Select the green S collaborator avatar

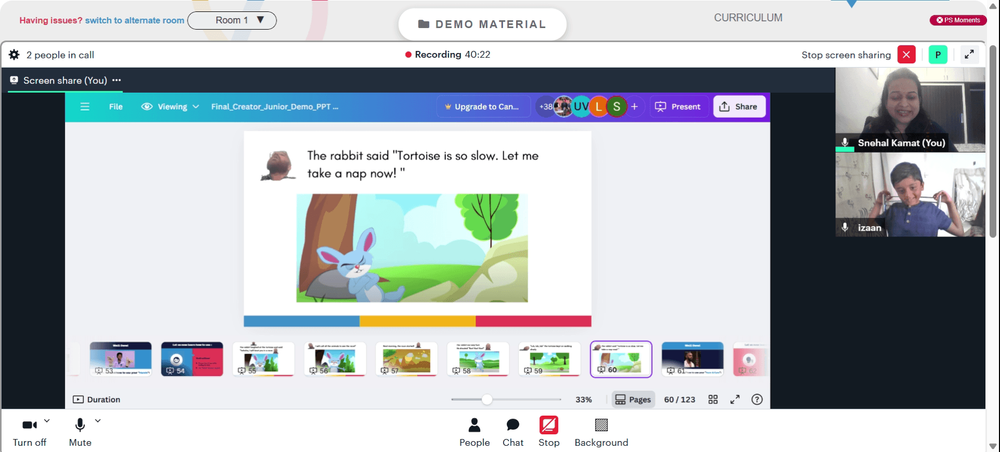[615, 106]
